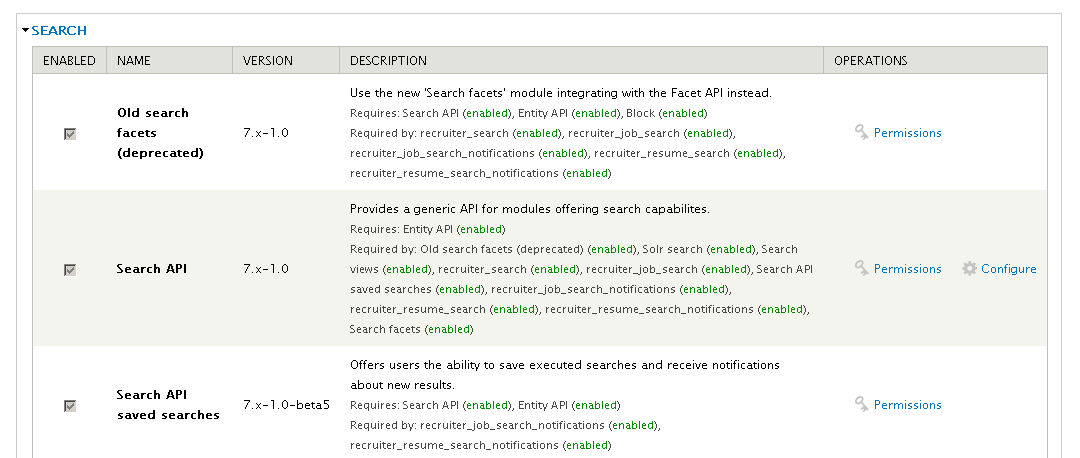1080x458 pixels.
Task: Open Configure link for Search API
Action: click(1008, 269)
